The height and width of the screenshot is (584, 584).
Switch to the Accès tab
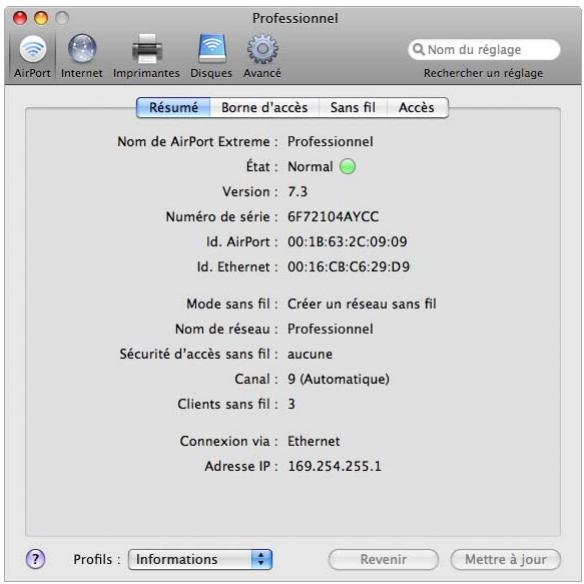point(417,108)
